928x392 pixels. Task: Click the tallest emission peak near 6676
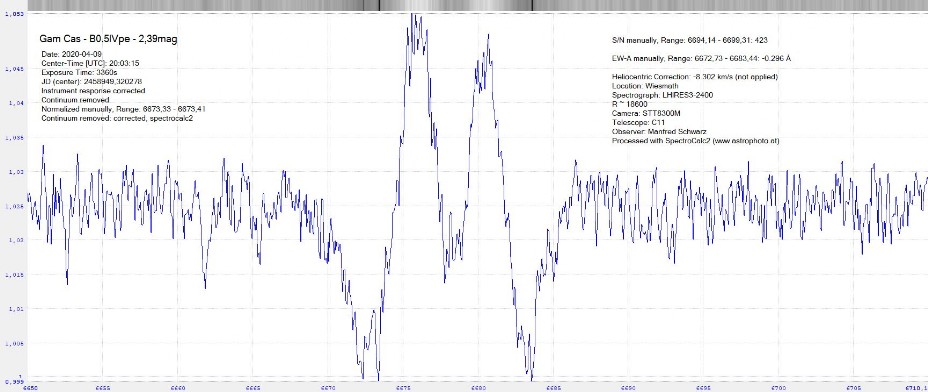417,17
